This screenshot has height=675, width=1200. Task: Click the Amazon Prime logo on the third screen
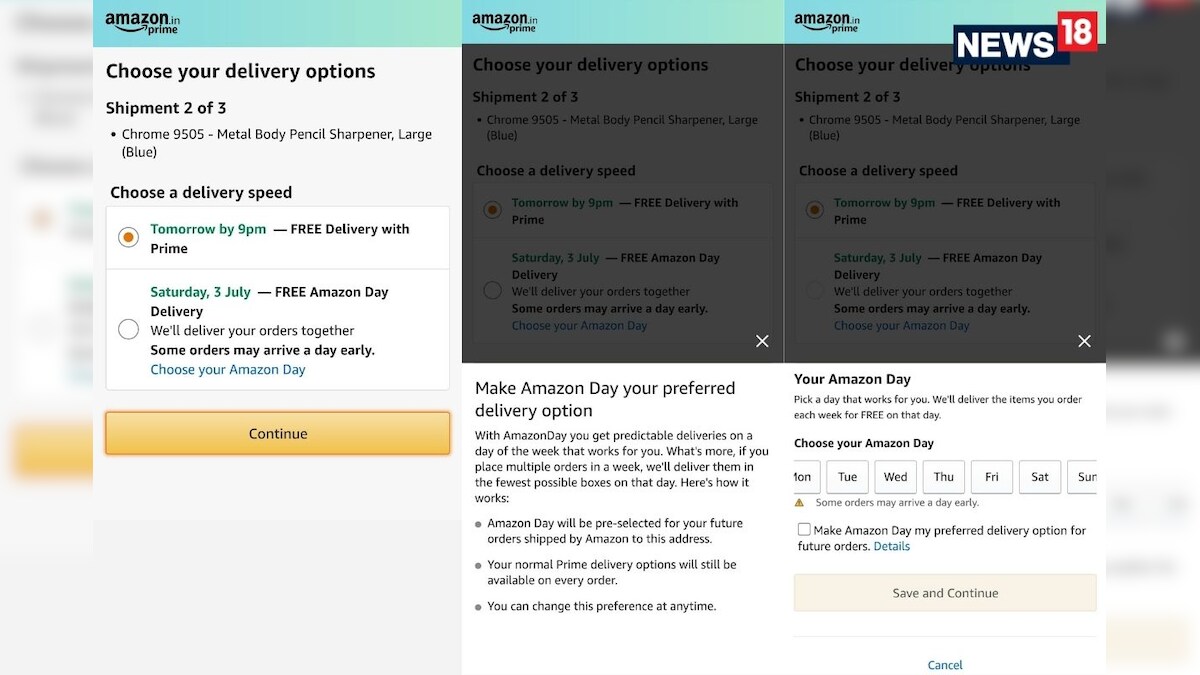pyautogui.click(x=827, y=21)
